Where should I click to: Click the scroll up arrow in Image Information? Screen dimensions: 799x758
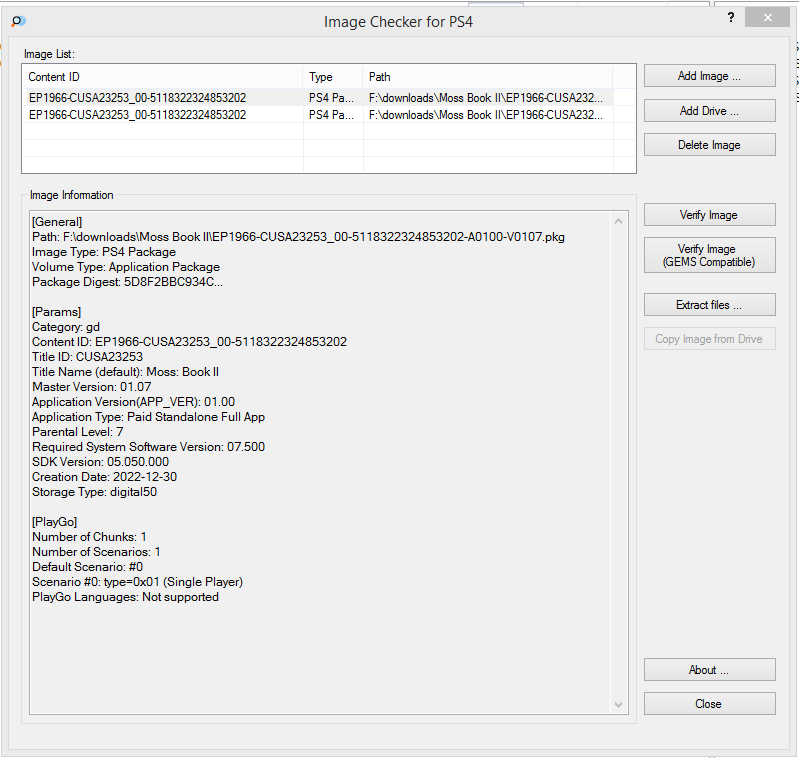click(619, 221)
